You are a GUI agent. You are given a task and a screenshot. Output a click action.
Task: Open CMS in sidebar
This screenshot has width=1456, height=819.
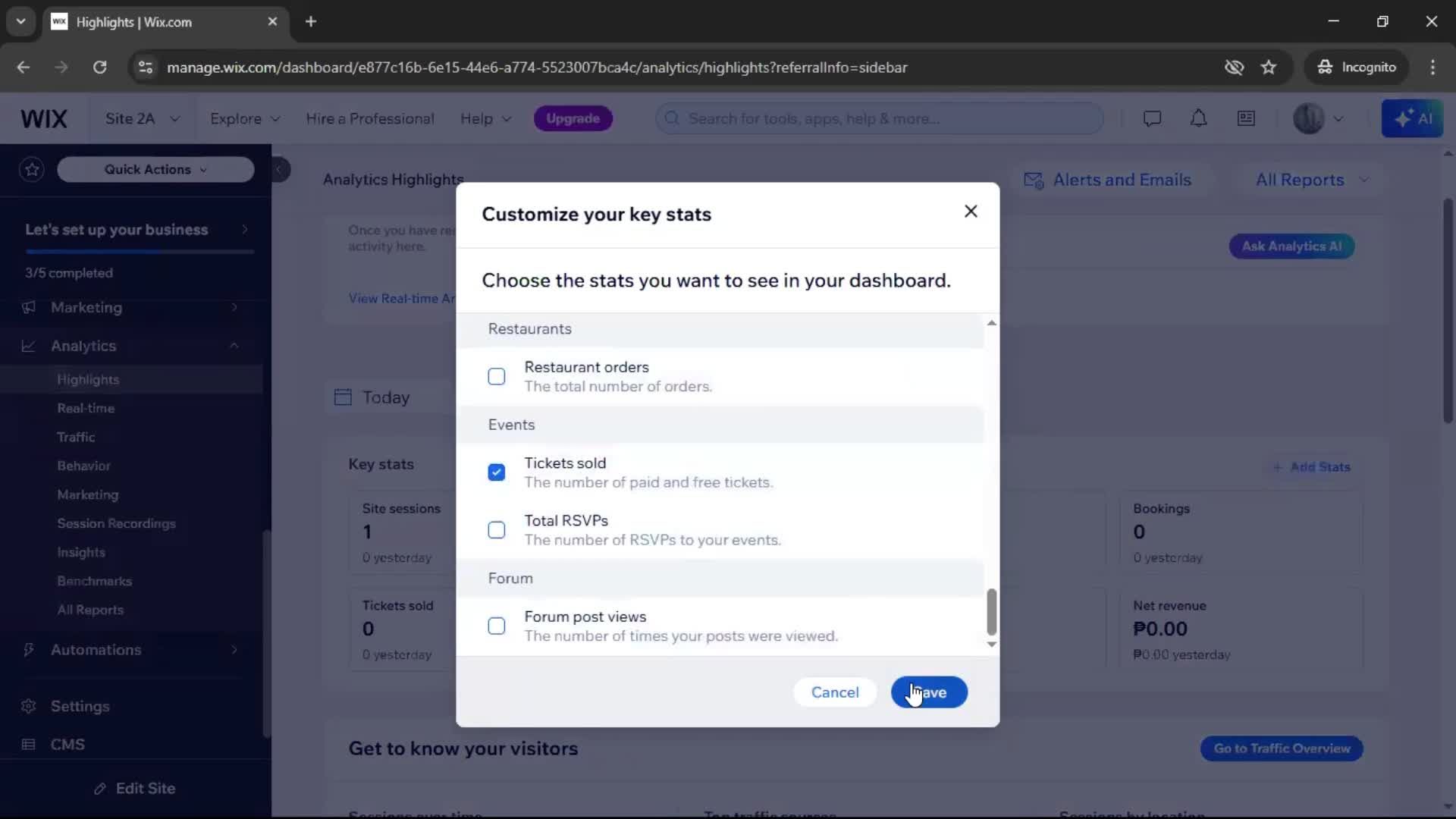[67, 745]
